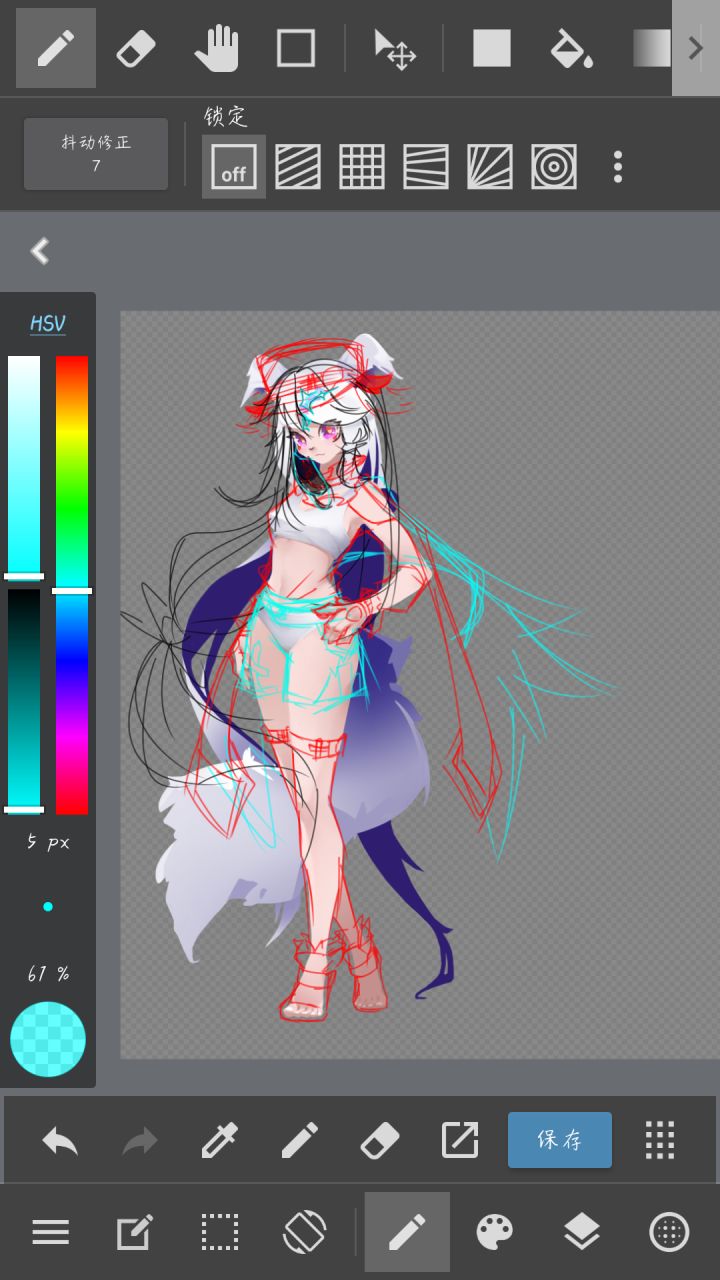The width and height of the screenshot is (720, 1280).
Task: Enable the radial lines snap guide
Action: click(x=490, y=166)
